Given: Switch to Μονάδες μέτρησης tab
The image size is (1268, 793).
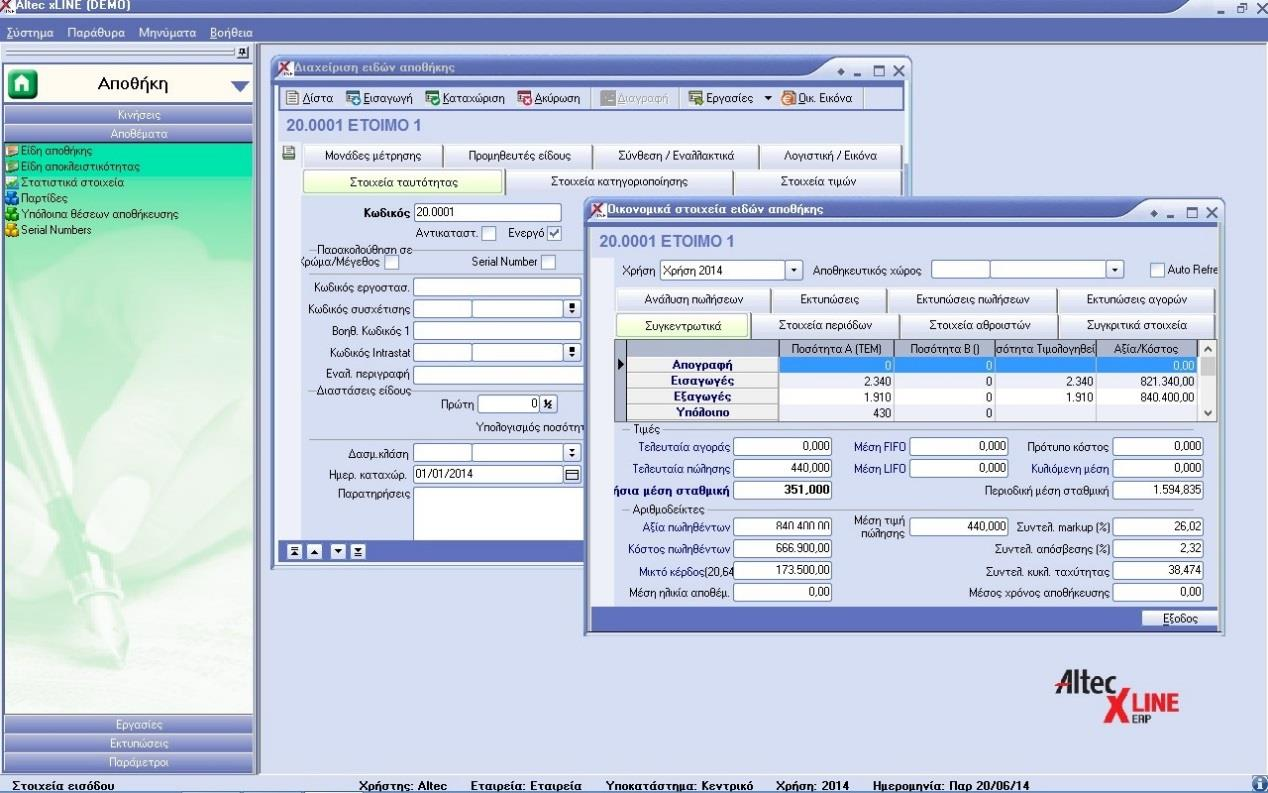Looking at the screenshot, I should pyautogui.click(x=373, y=156).
